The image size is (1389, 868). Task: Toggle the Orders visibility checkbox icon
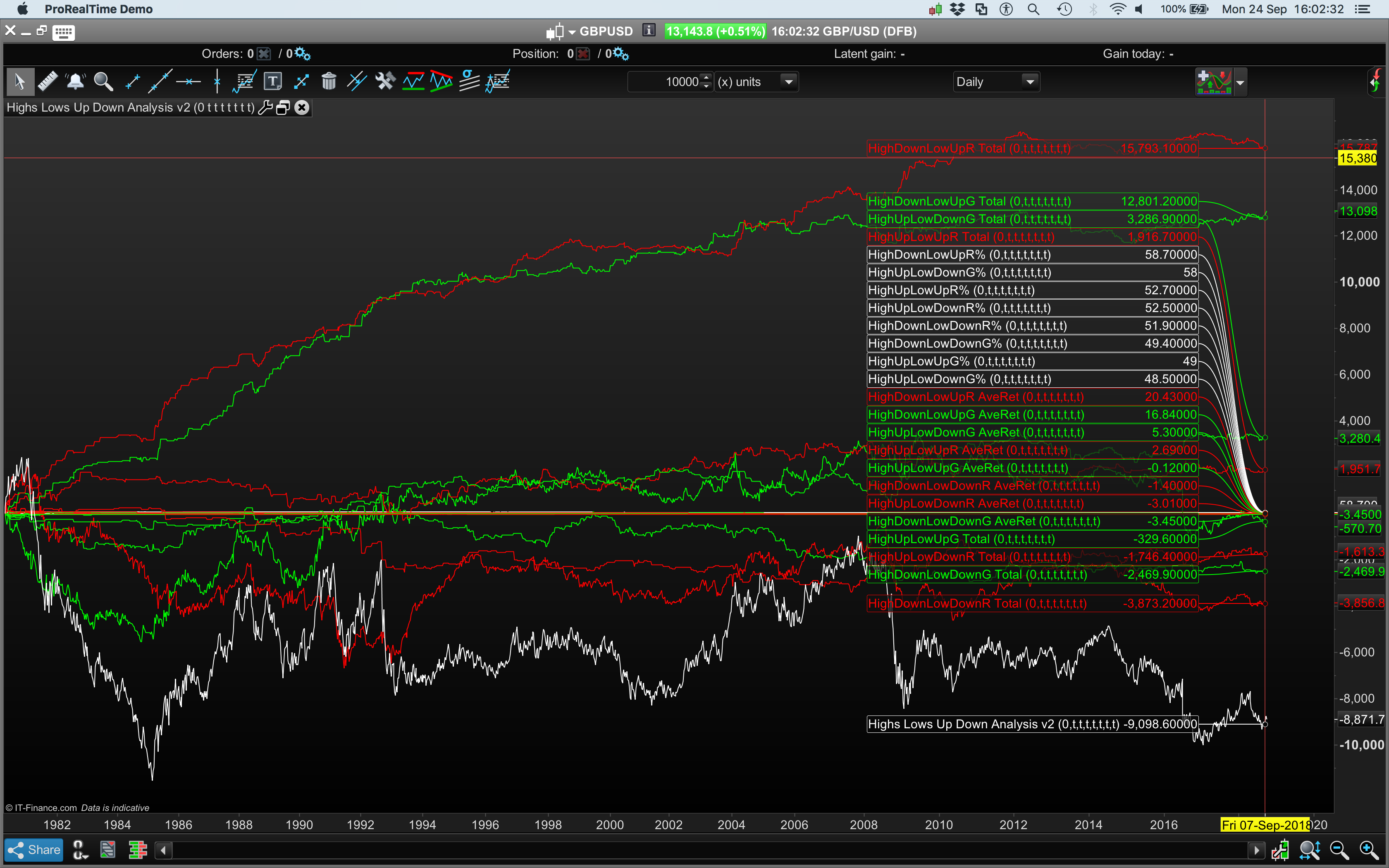(x=263, y=54)
